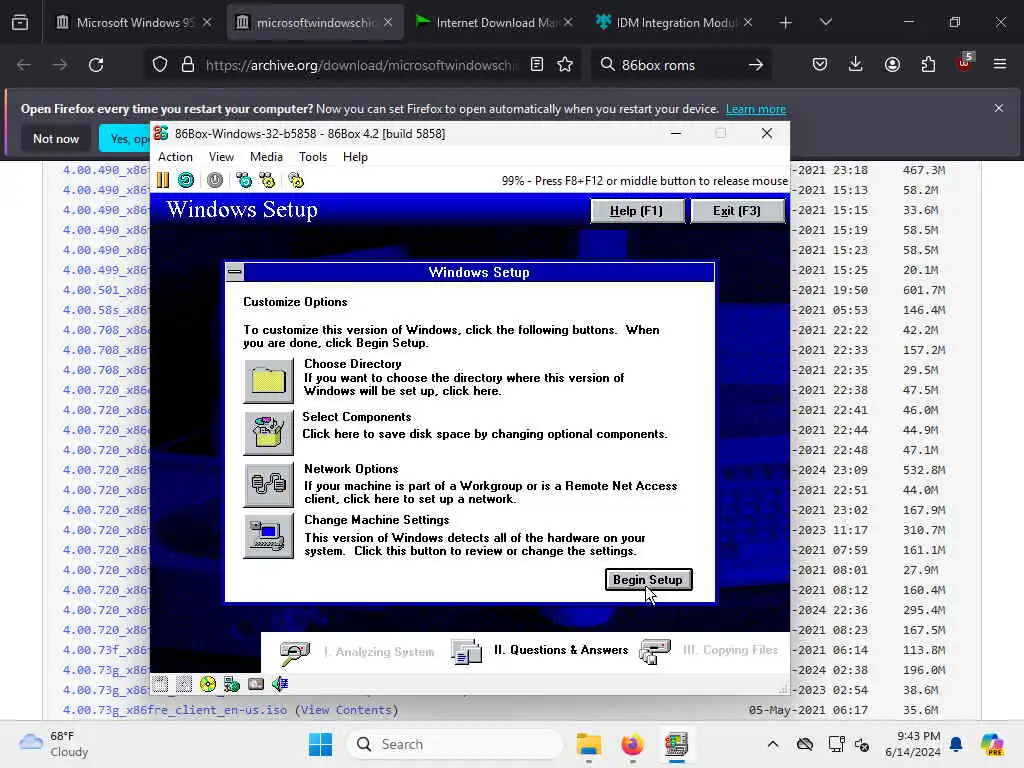Click the first floppy drive status icon

pos(161,684)
